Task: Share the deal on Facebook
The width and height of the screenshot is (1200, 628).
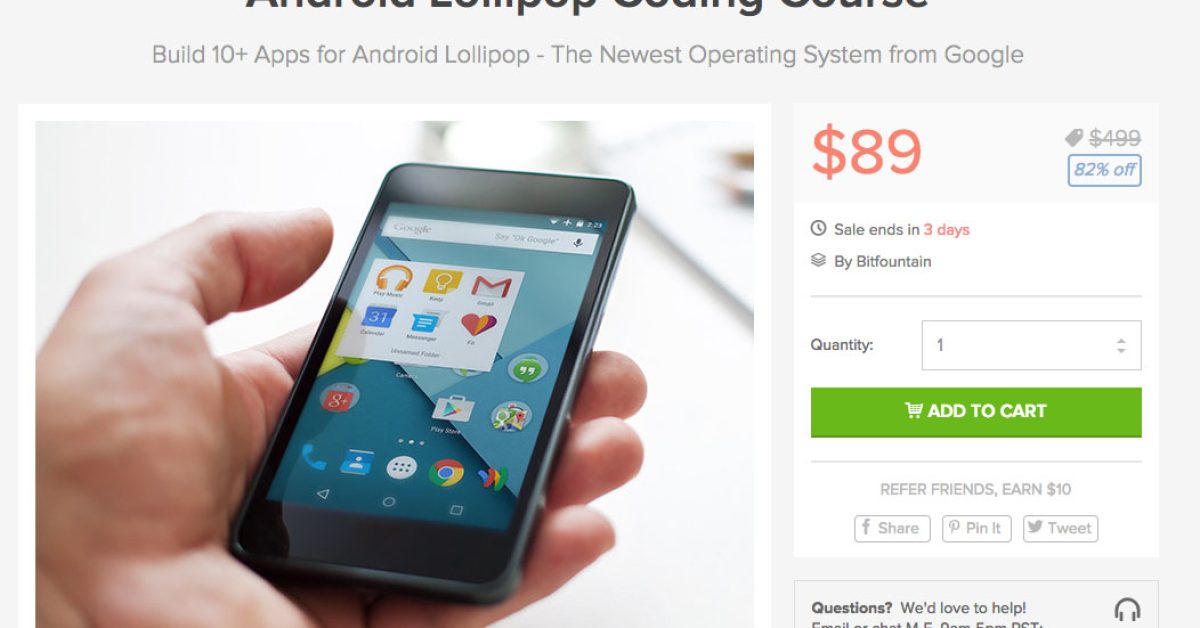Action: tap(892, 528)
